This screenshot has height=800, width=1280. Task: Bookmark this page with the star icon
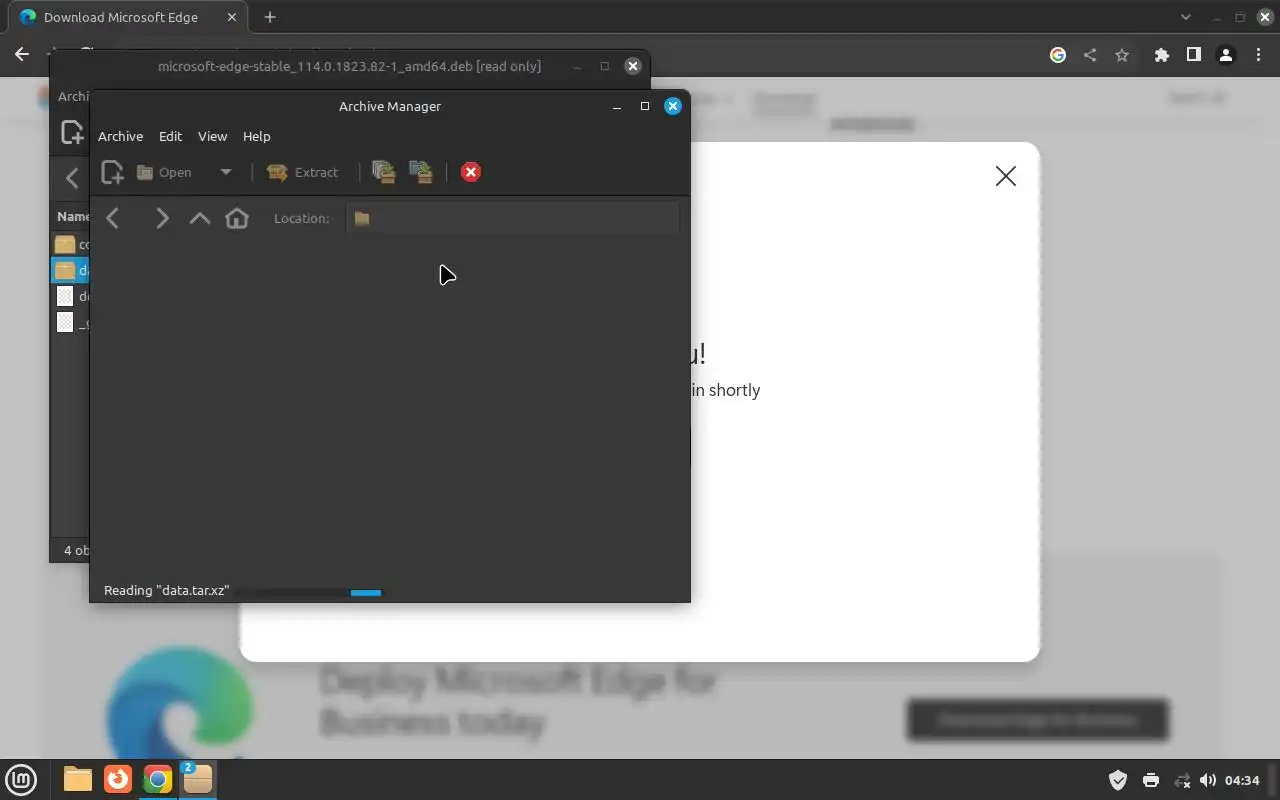pos(1122,55)
